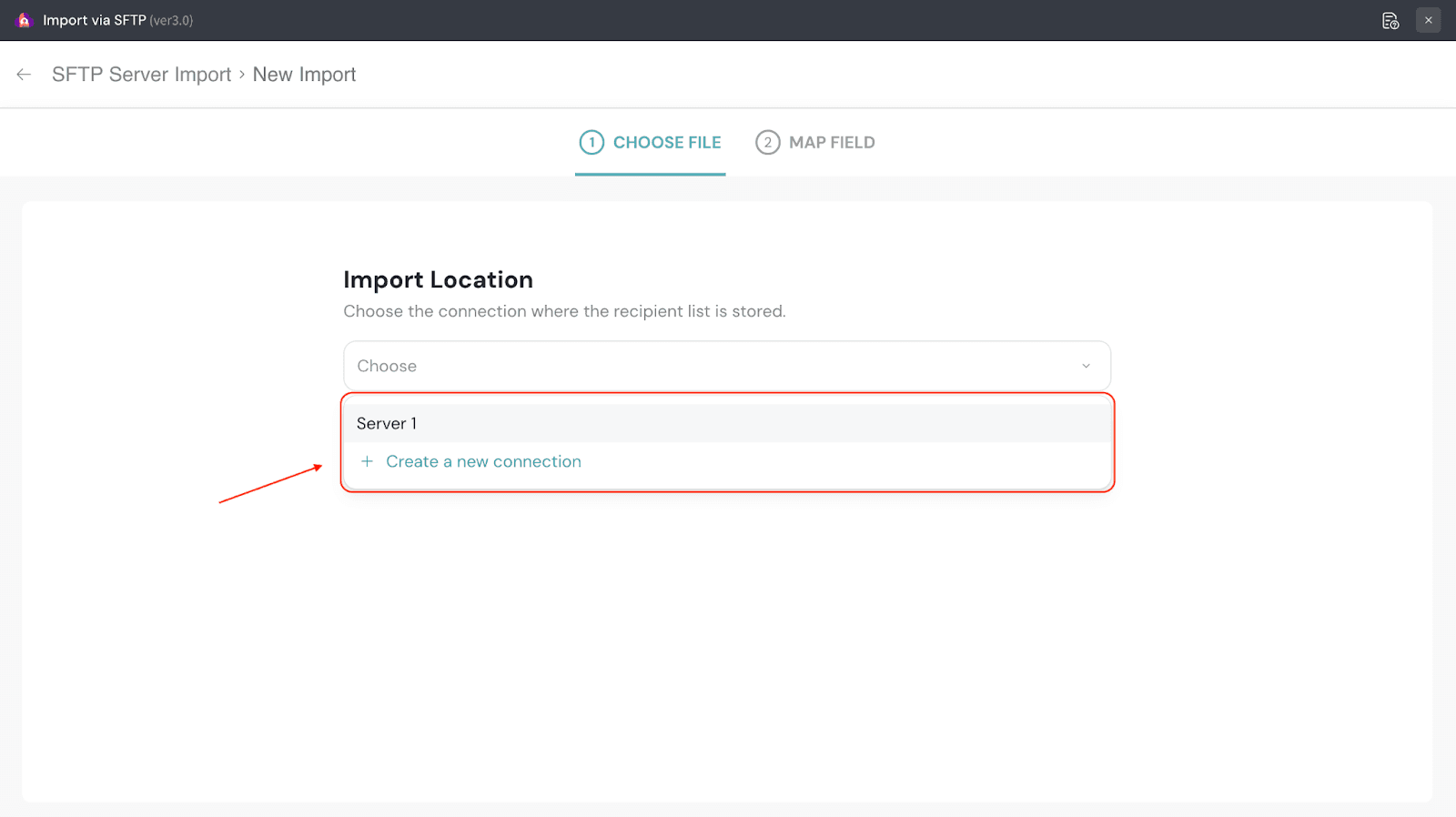Screen dimensions: 1456x817
Task: Open the document log icon in the title bar
Action: [1390, 21]
